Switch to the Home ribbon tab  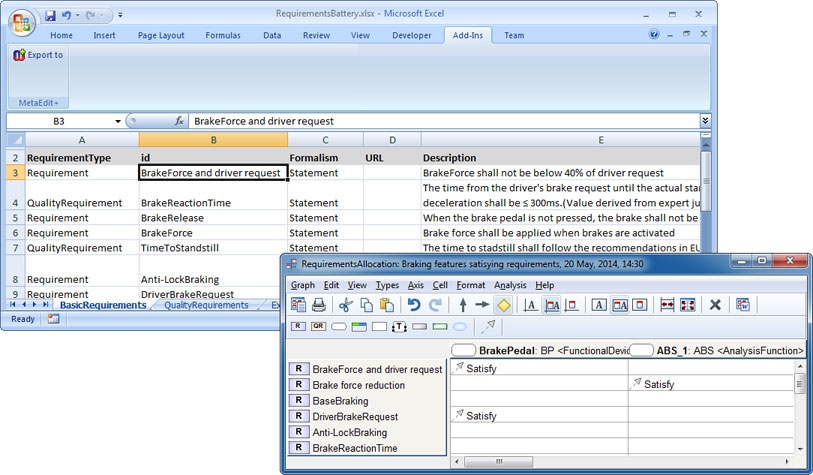point(61,35)
